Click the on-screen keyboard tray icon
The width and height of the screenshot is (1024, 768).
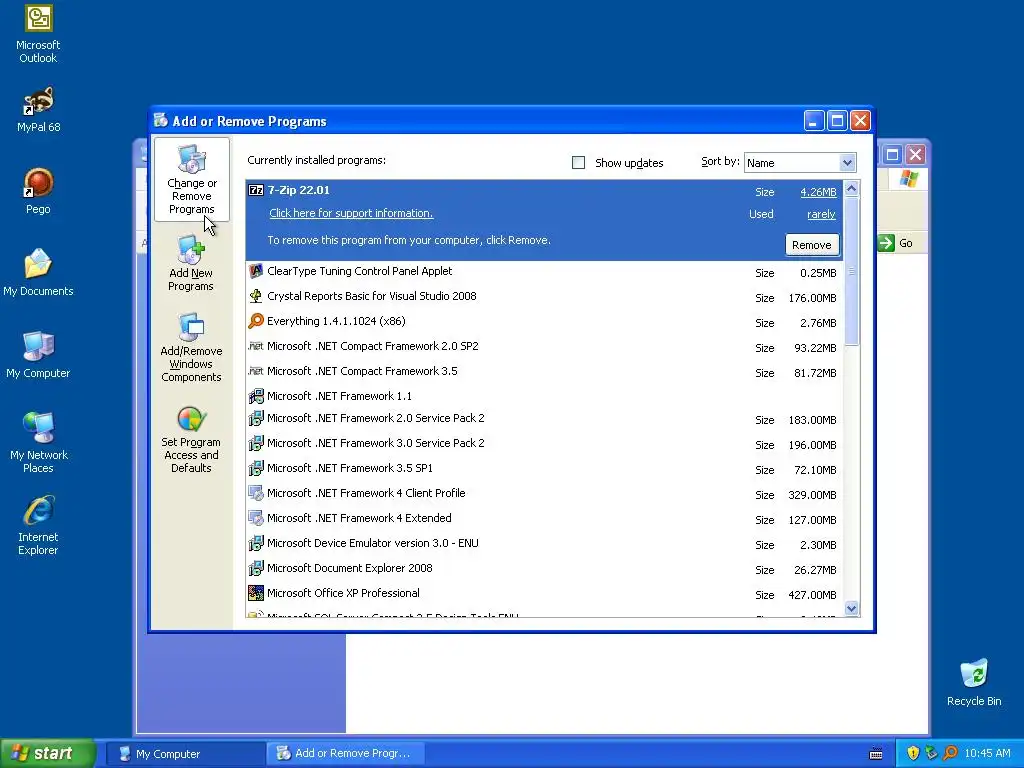click(876, 754)
